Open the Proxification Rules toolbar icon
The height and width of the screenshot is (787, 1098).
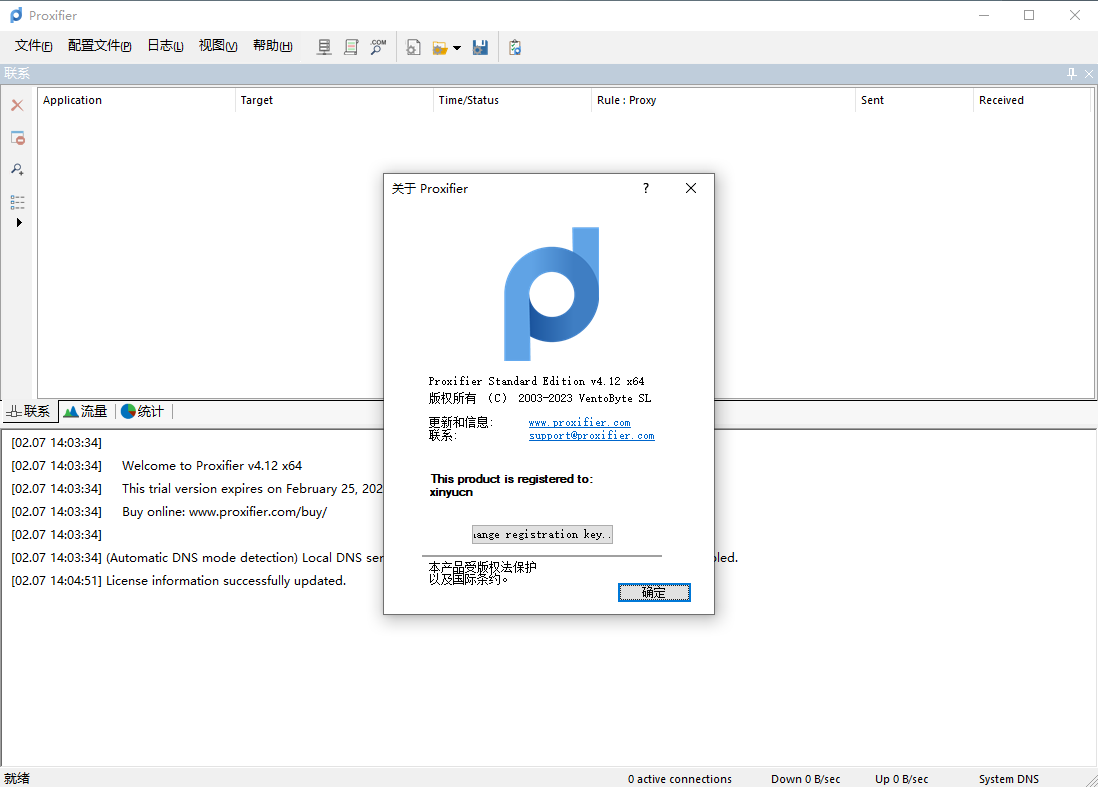click(x=351, y=47)
